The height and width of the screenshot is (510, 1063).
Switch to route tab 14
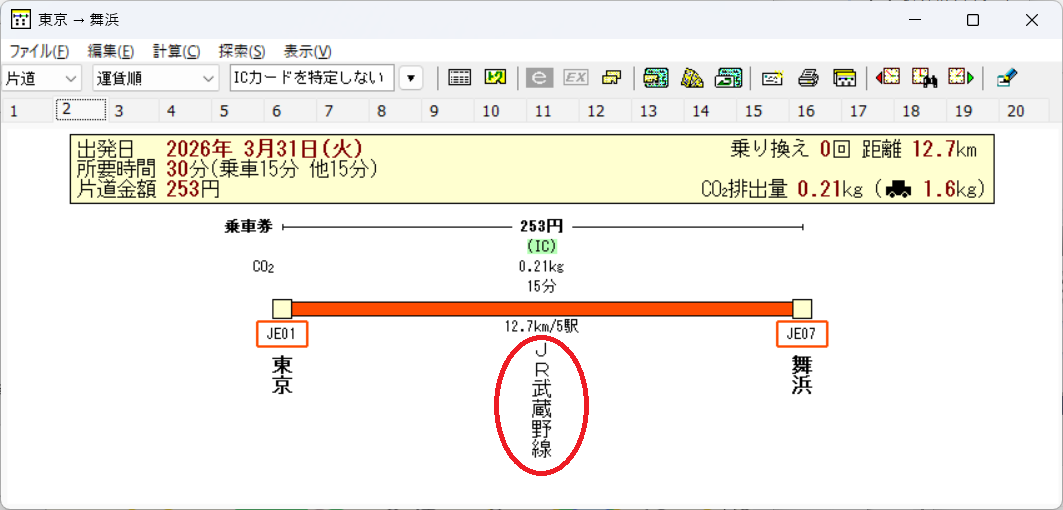(x=710, y=111)
